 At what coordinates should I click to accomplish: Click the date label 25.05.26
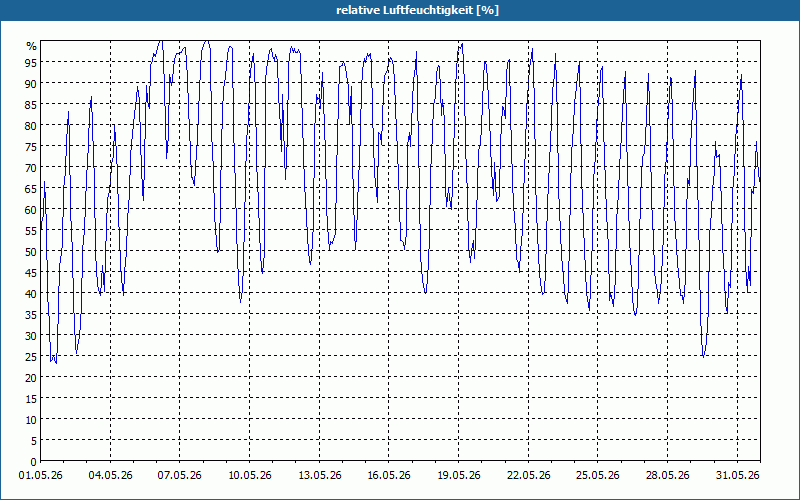[597, 476]
